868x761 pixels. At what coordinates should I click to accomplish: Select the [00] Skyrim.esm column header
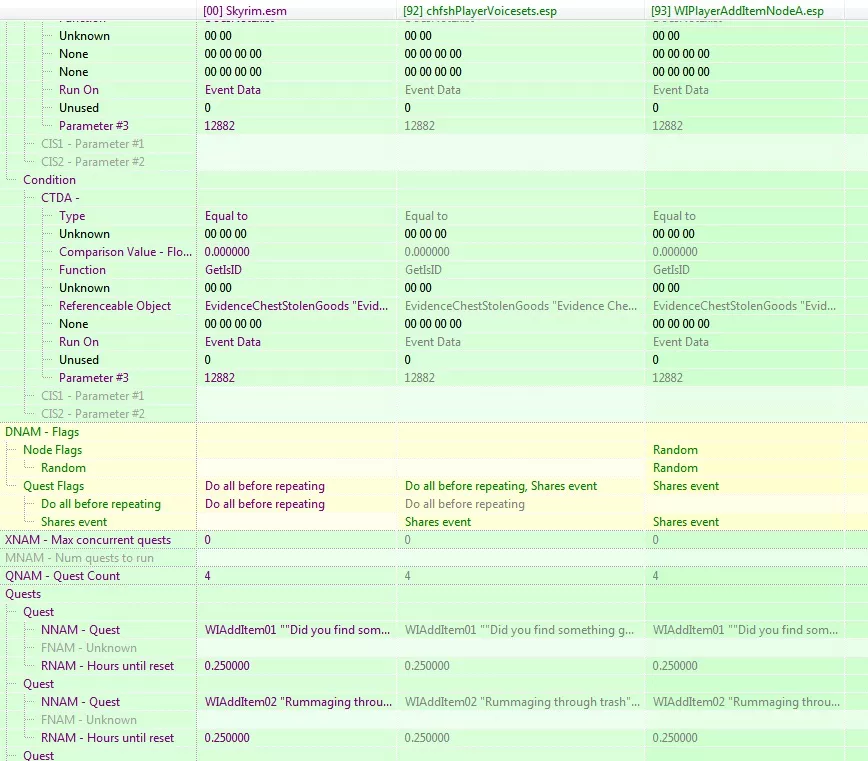click(245, 11)
